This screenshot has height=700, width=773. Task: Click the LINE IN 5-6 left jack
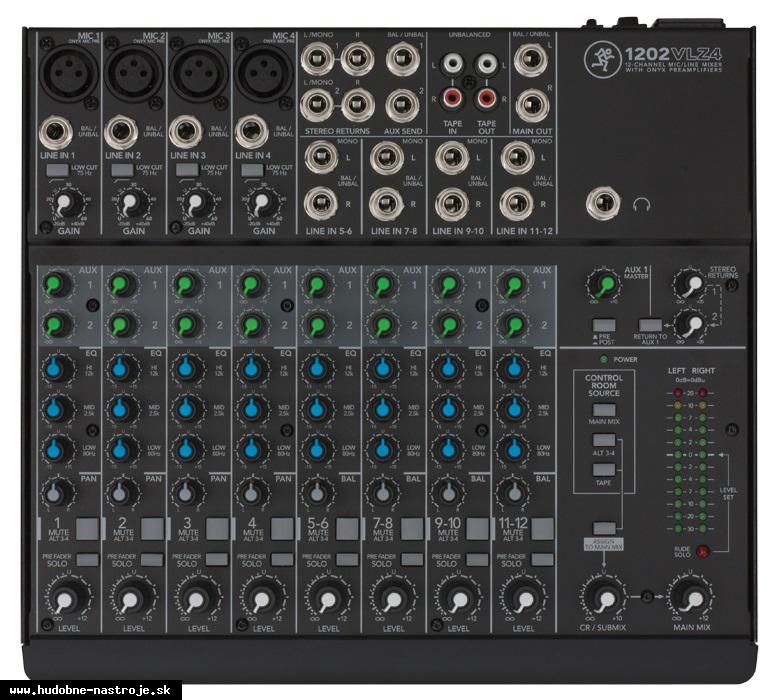[321, 157]
